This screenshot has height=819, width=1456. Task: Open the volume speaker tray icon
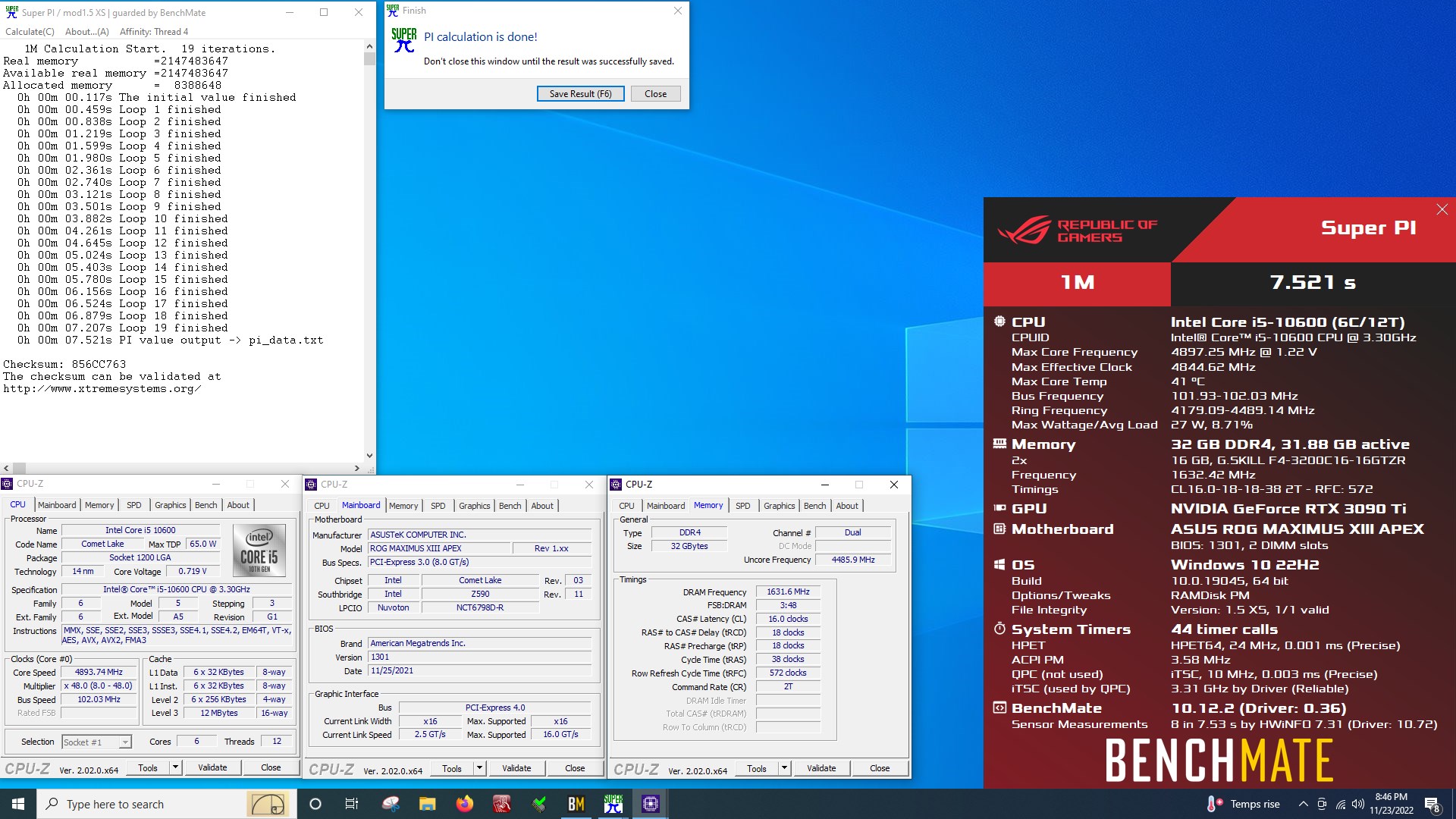pyautogui.click(x=1358, y=804)
